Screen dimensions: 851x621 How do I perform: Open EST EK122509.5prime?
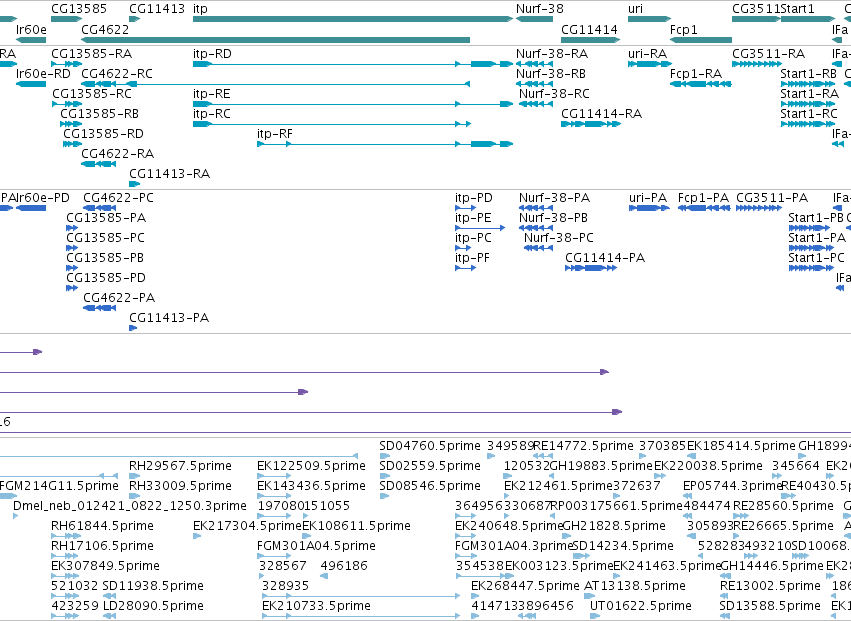click(x=311, y=467)
